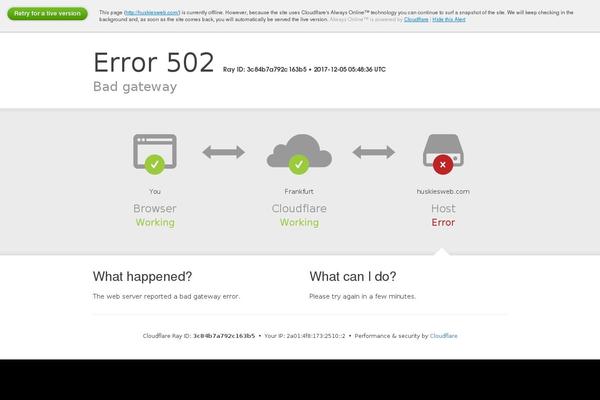Viewport: 600px width, 400px height.
Task: Click the red X error badge on the server
Action: pos(443,165)
